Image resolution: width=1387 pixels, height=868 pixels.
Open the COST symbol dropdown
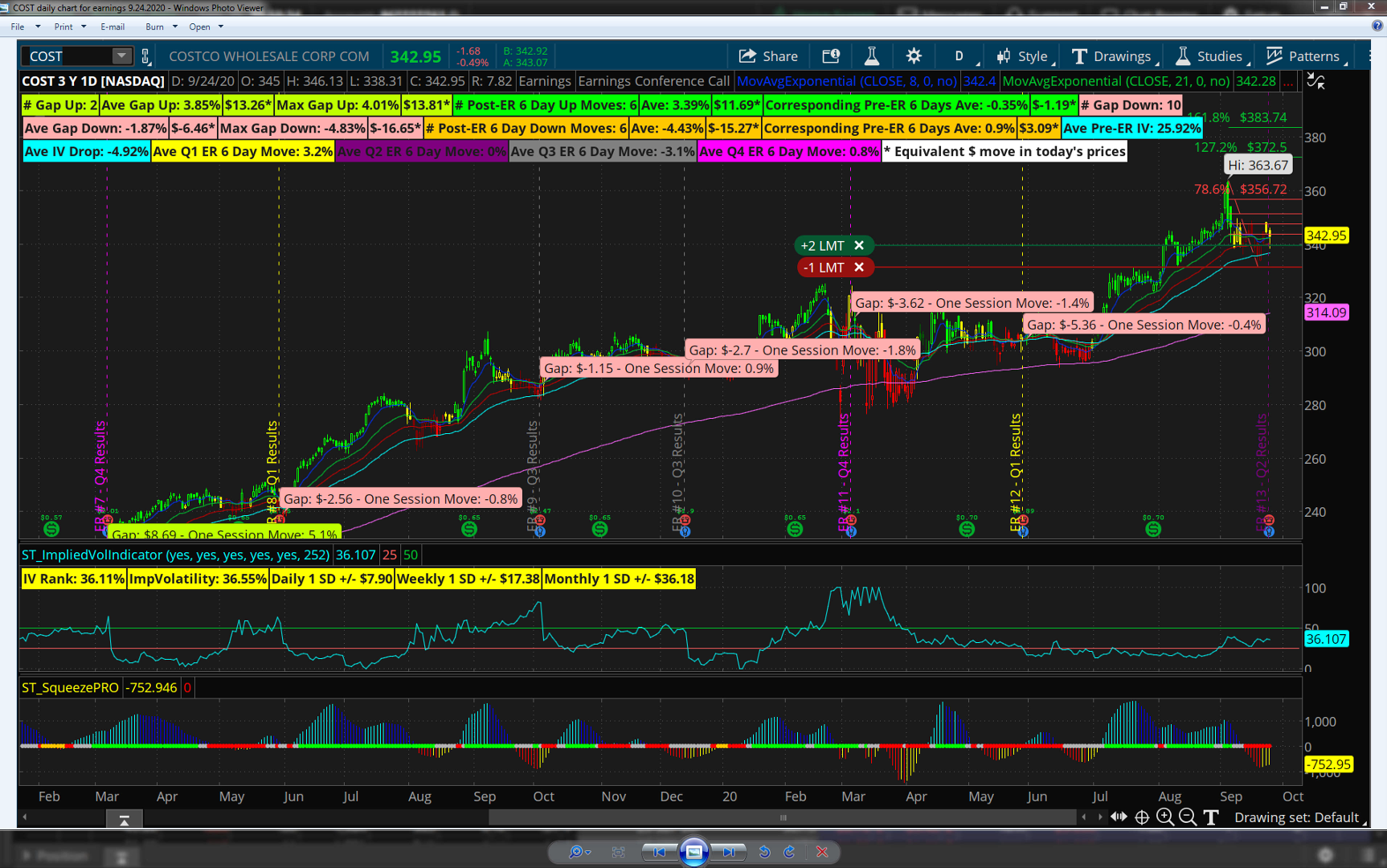tap(121, 55)
